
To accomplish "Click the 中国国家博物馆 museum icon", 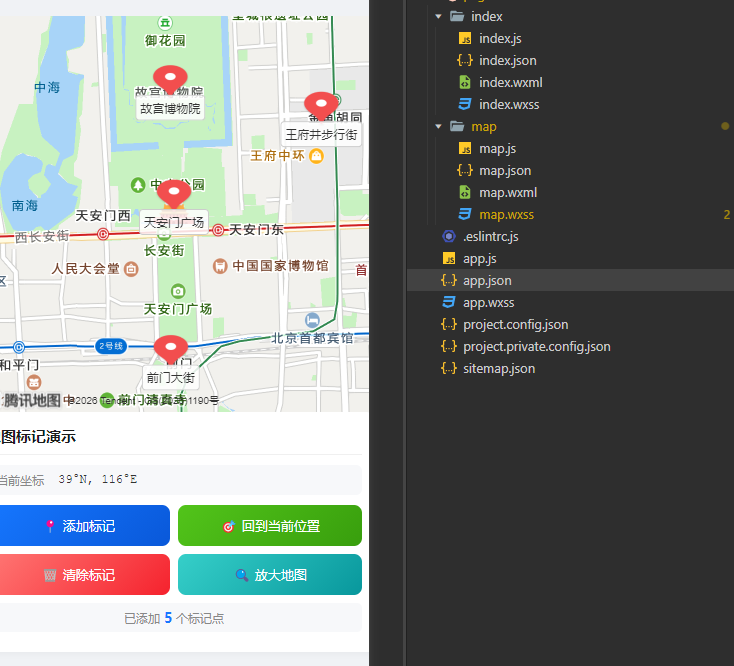I will pos(220,266).
